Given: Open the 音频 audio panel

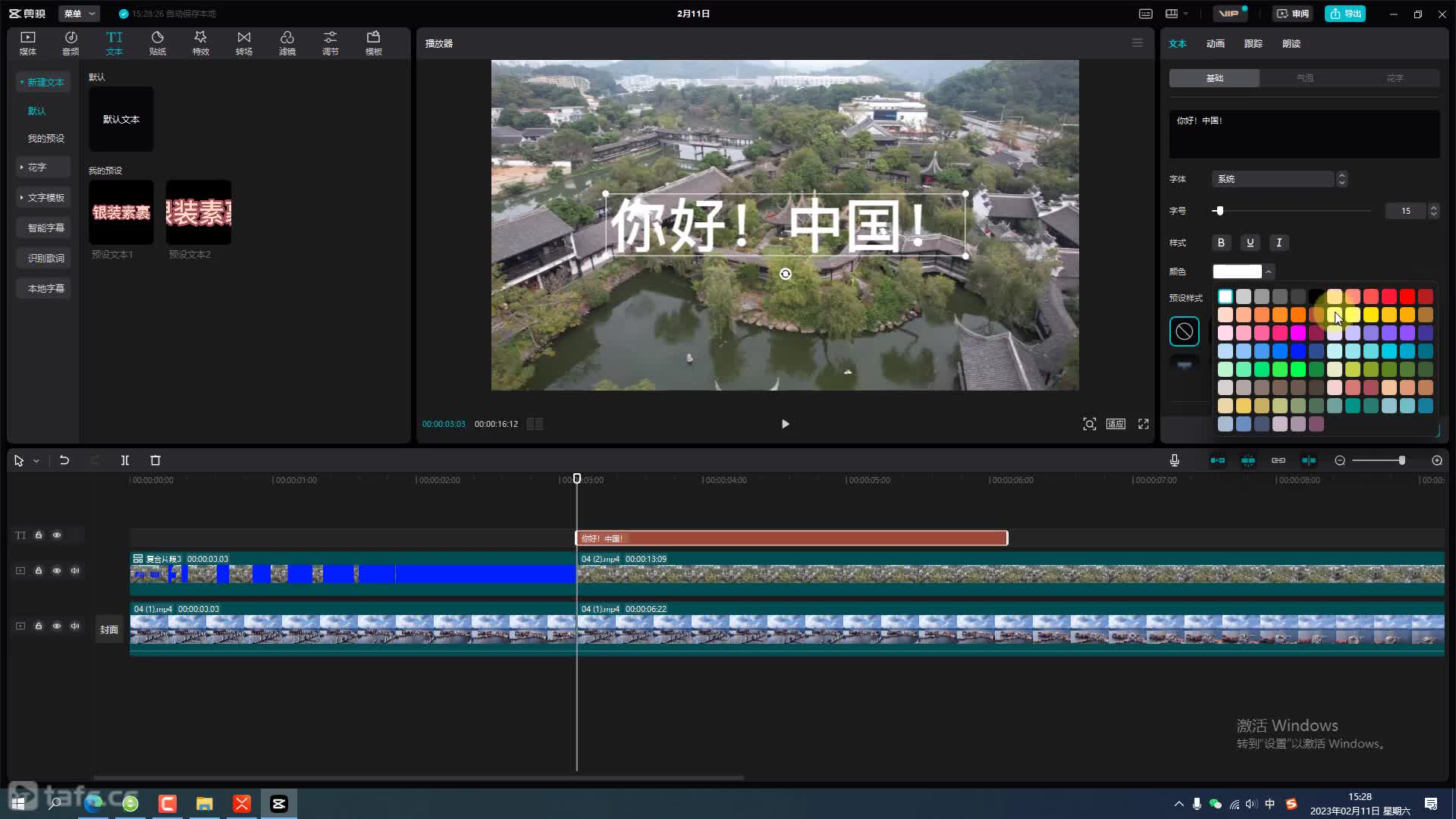Looking at the screenshot, I should click(x=71, y=43).
